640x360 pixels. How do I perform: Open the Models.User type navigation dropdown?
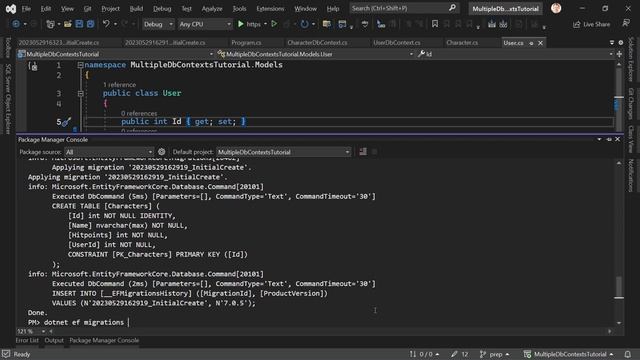point(315,54)
